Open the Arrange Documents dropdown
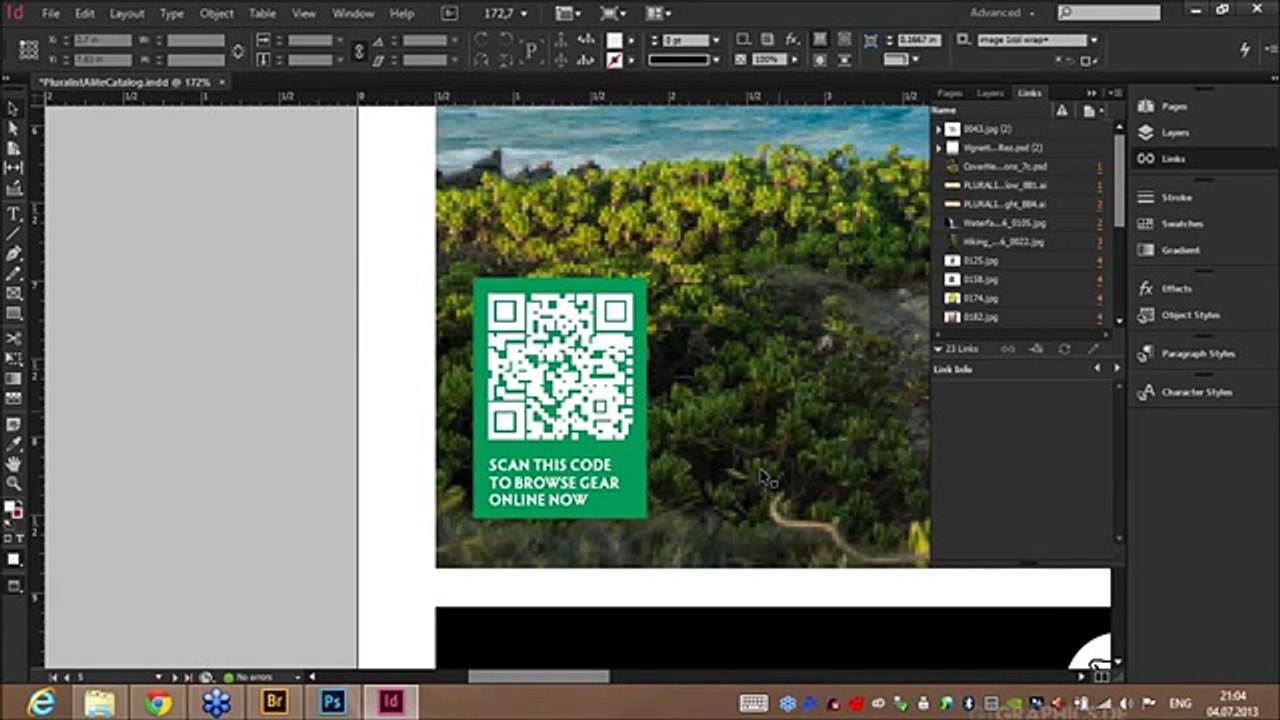The image size is (1280, 720). 658,14
